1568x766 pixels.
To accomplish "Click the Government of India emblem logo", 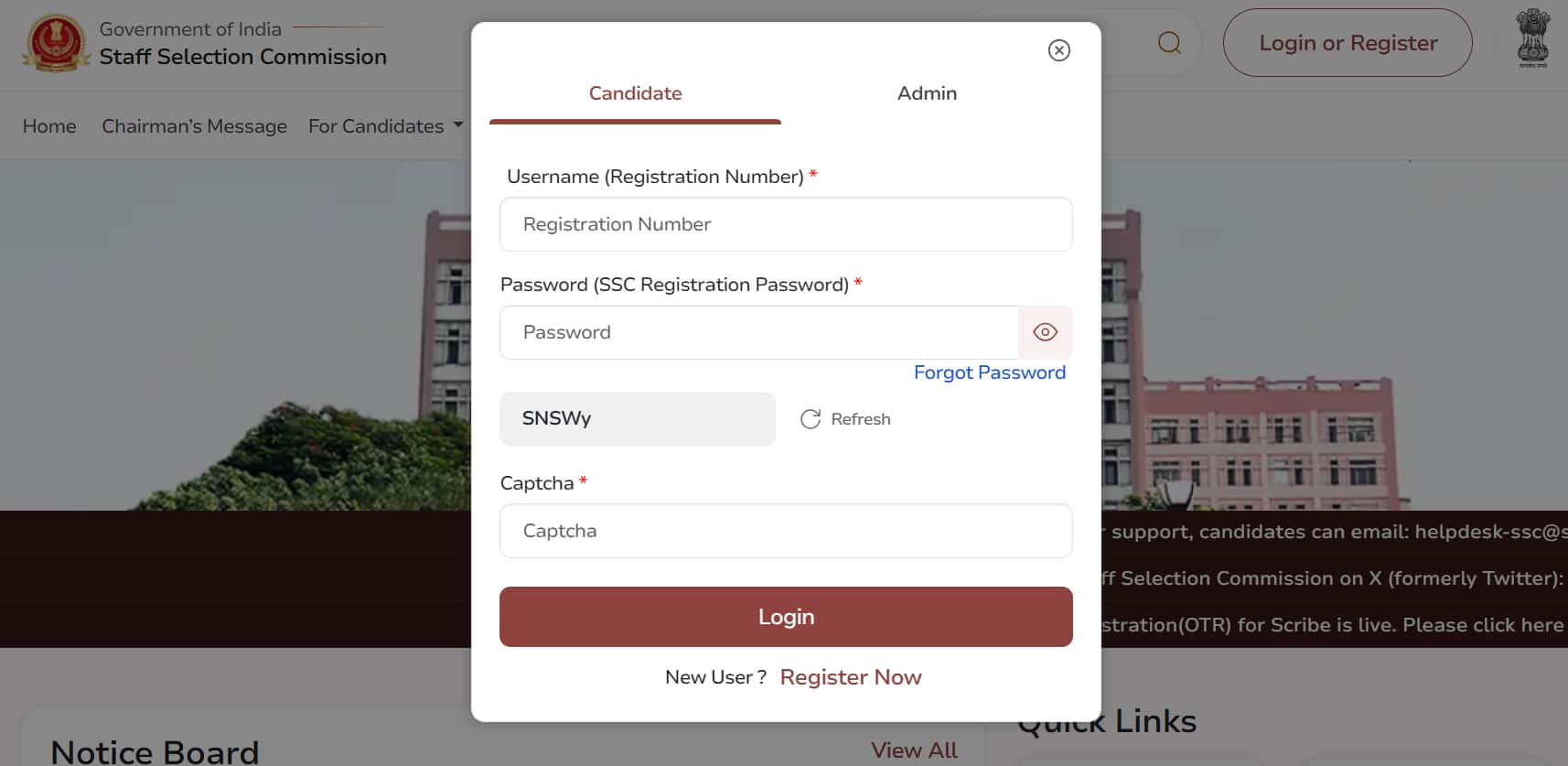I will point(57,42).
